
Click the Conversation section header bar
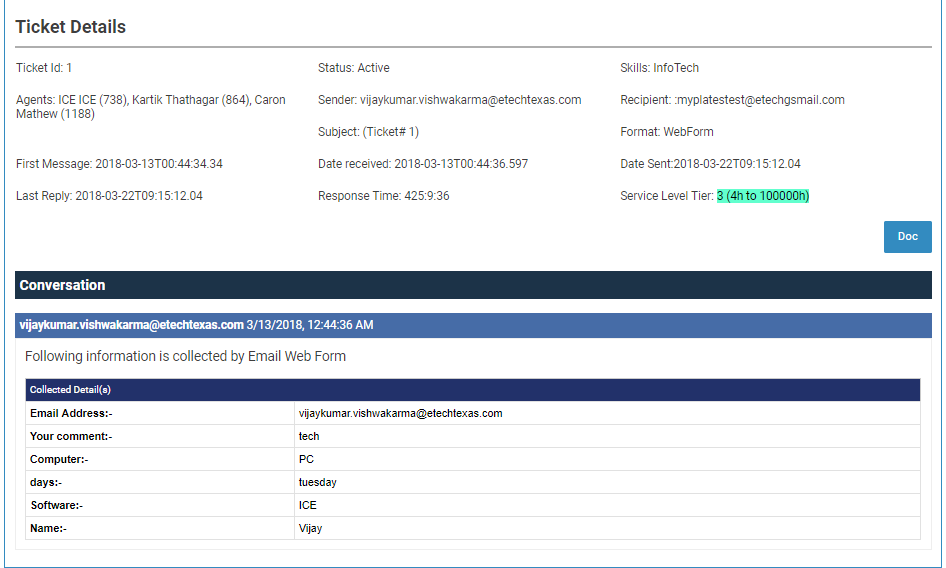[473, 285]
